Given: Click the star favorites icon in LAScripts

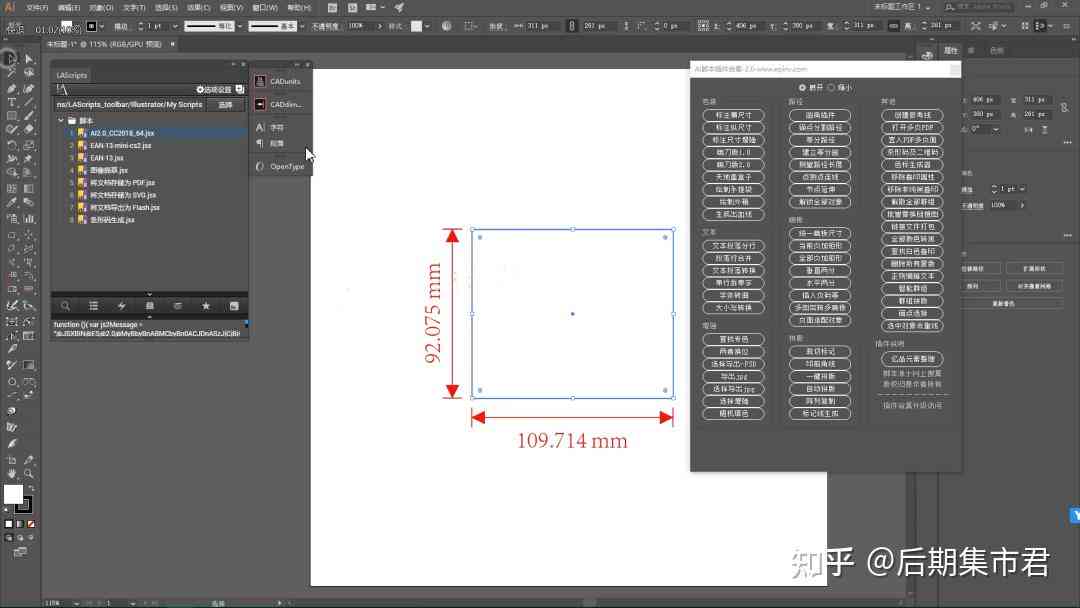Looking at the screenshot, I should 206,306.
